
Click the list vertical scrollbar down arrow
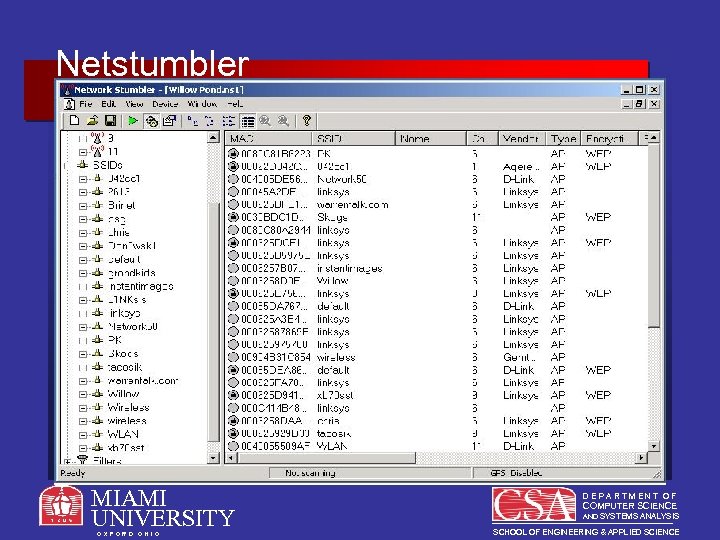coord(654,445)
